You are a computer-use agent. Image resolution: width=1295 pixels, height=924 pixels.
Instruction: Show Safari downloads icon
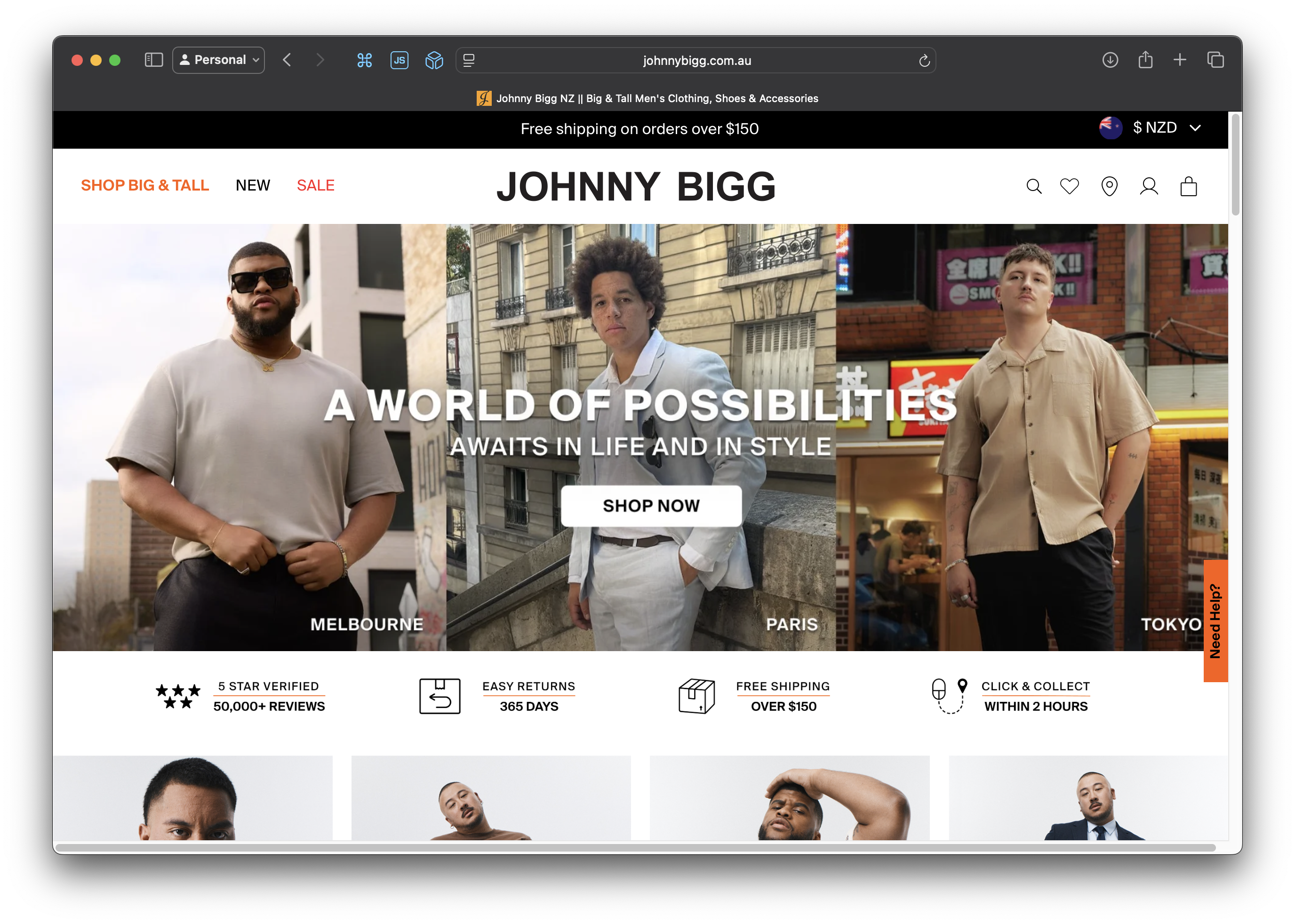click(1110, 60)
